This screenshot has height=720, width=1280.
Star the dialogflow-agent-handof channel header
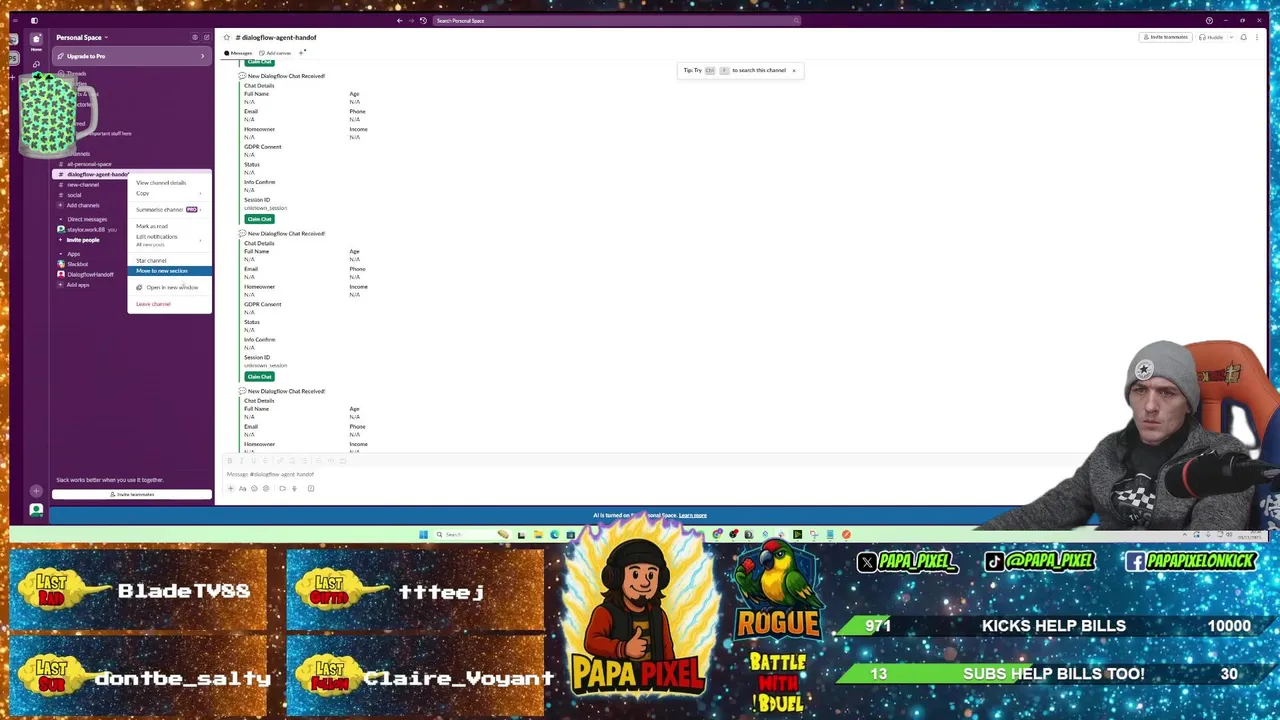click(x=227, y=37)
